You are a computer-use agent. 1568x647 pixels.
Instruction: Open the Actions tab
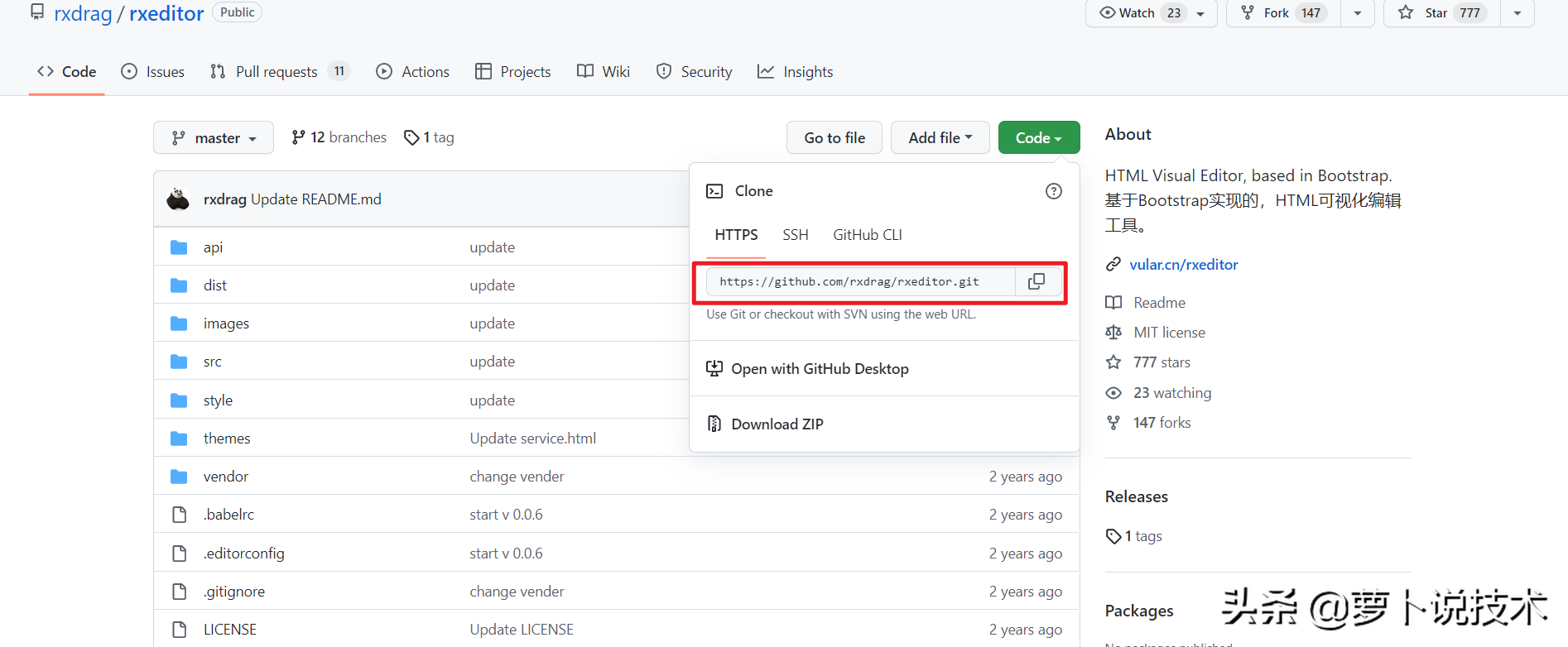[x=412, y=72]
